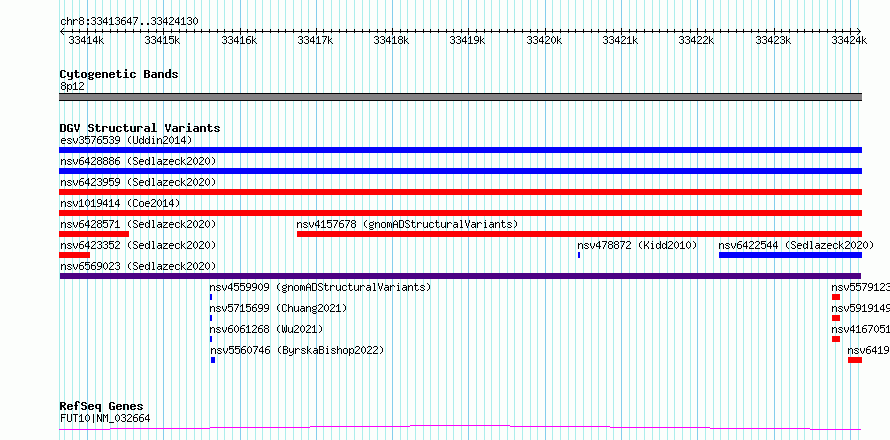Click the Cytogenetic Bands track title
Viewport: 890px width, 440px height.
[119, 74]
